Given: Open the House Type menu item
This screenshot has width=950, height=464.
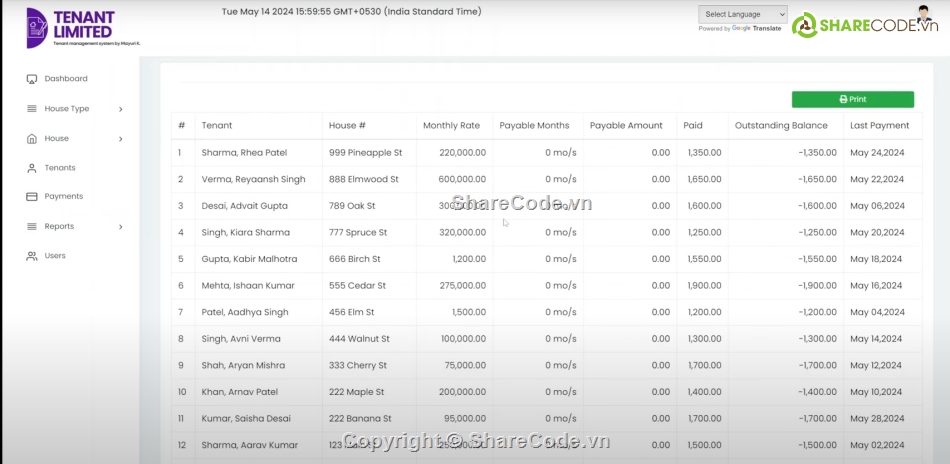Looking at the screenshot, I should [67, 109].
